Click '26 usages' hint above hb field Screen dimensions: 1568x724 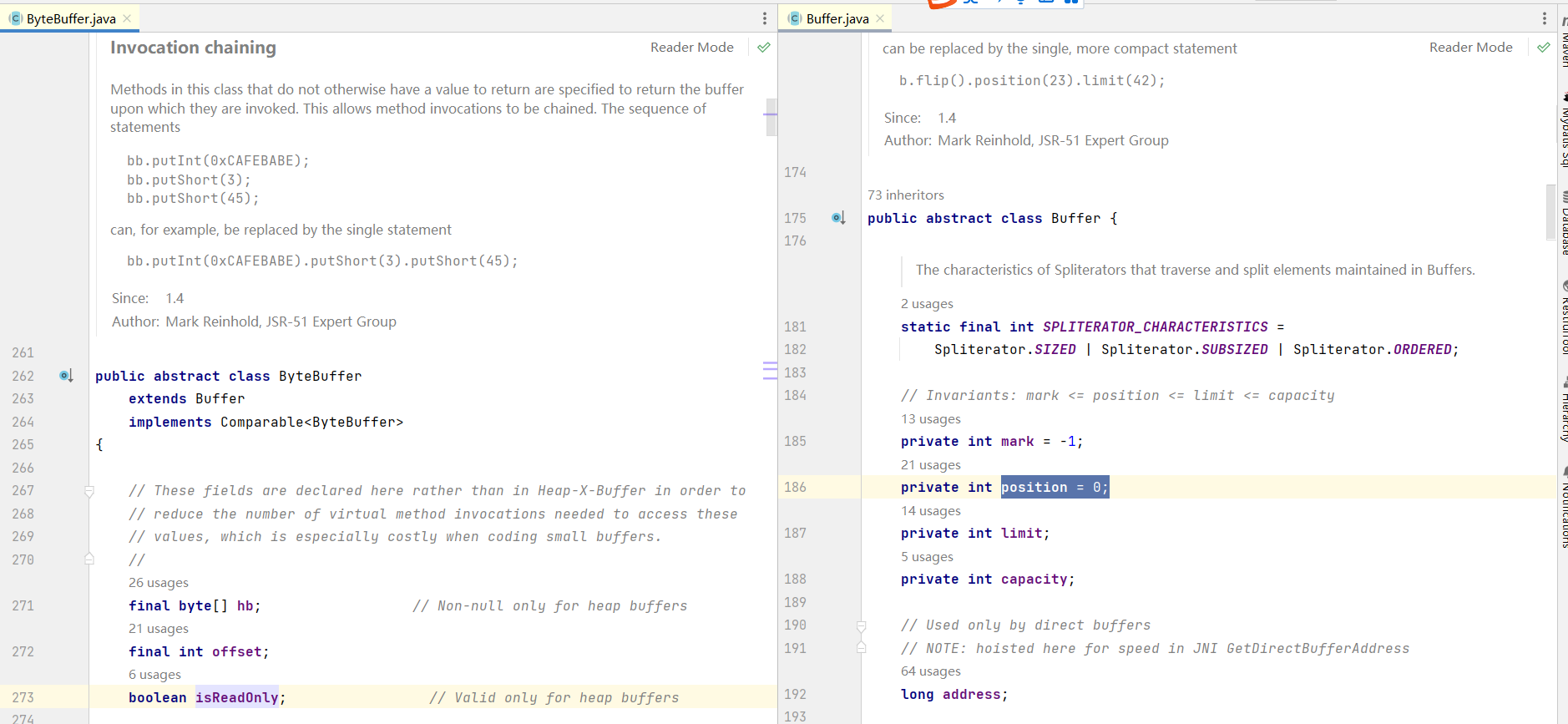click(x=159, y=583)
